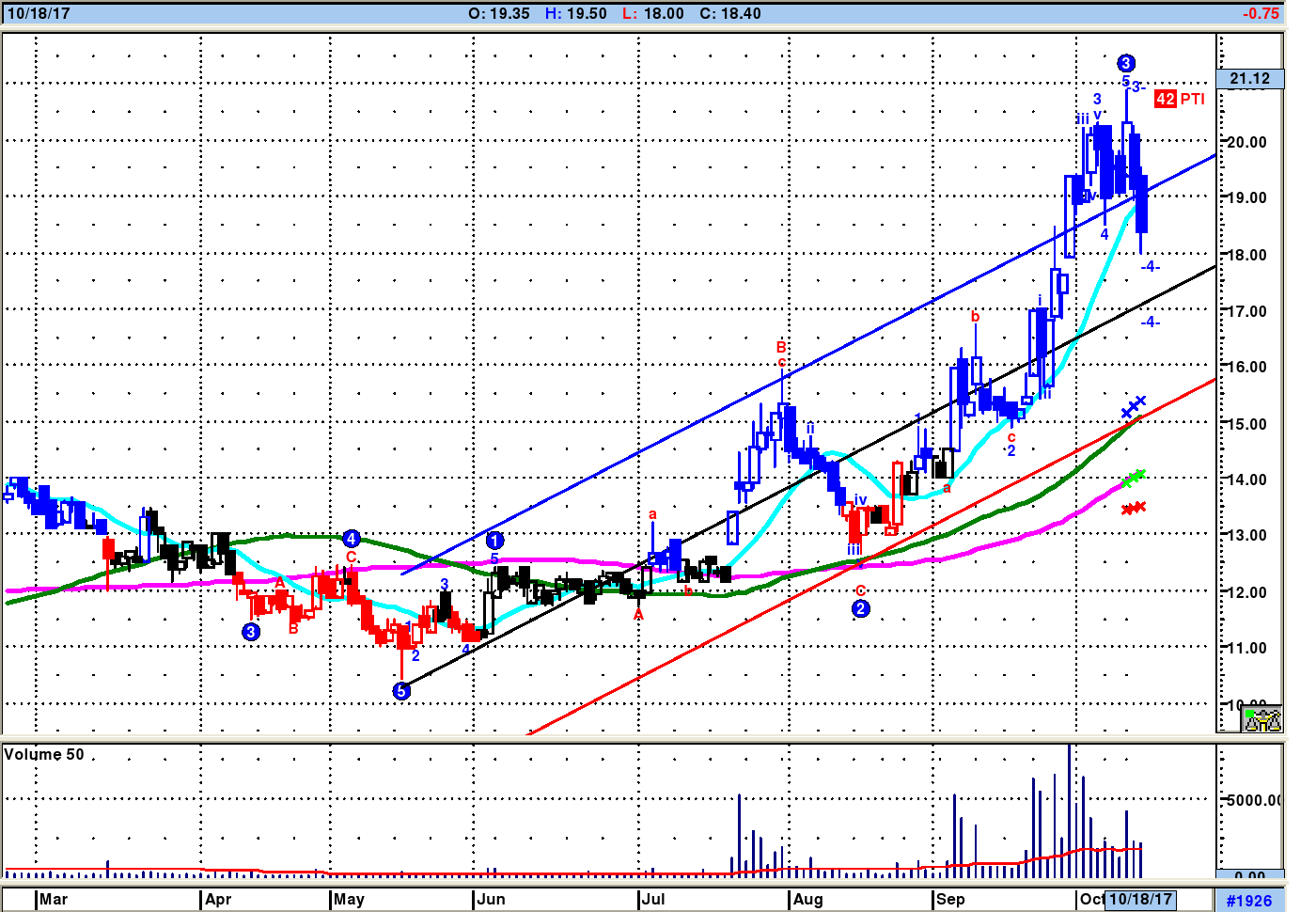Click the 17.00 price axis label
1316x912 pixels.
[x=1247, y=311]
